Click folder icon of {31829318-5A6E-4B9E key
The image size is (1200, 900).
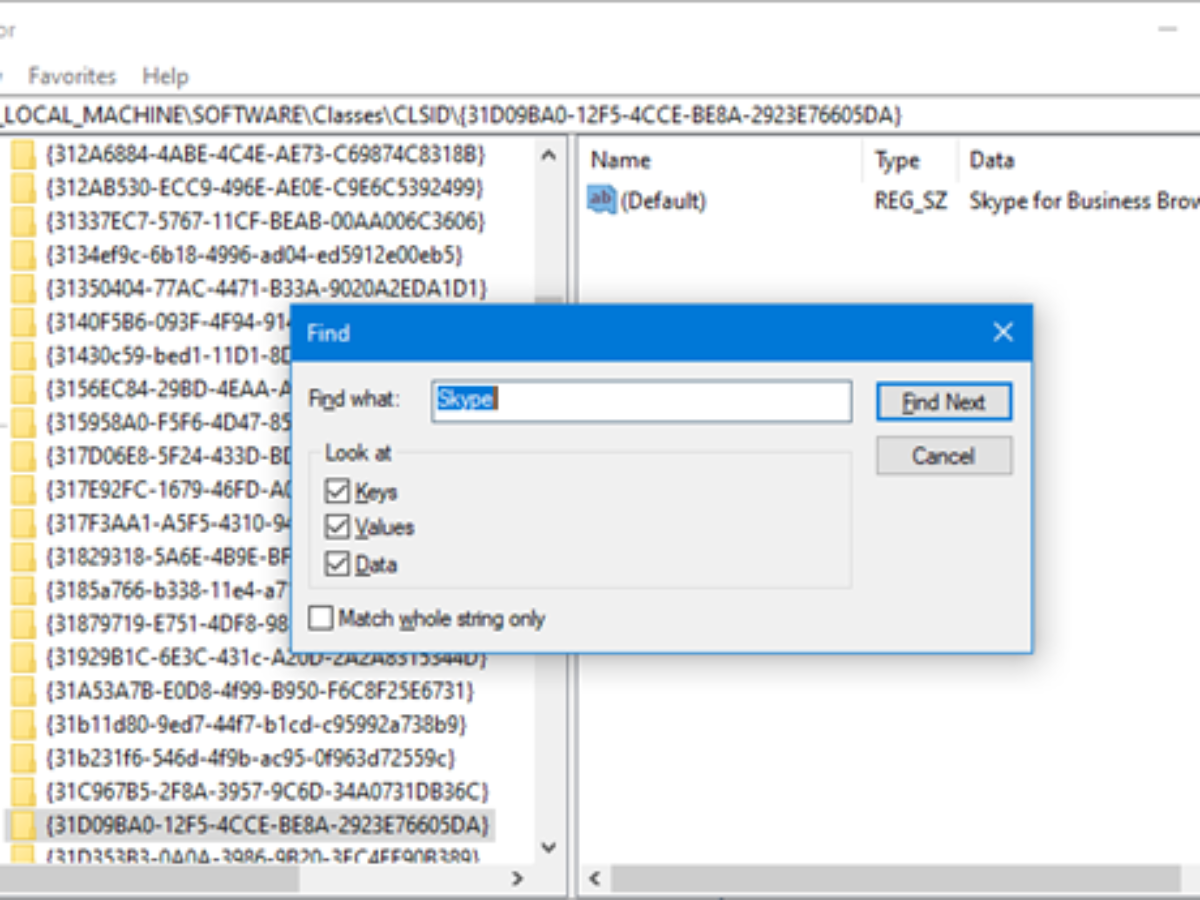(23, 558)
